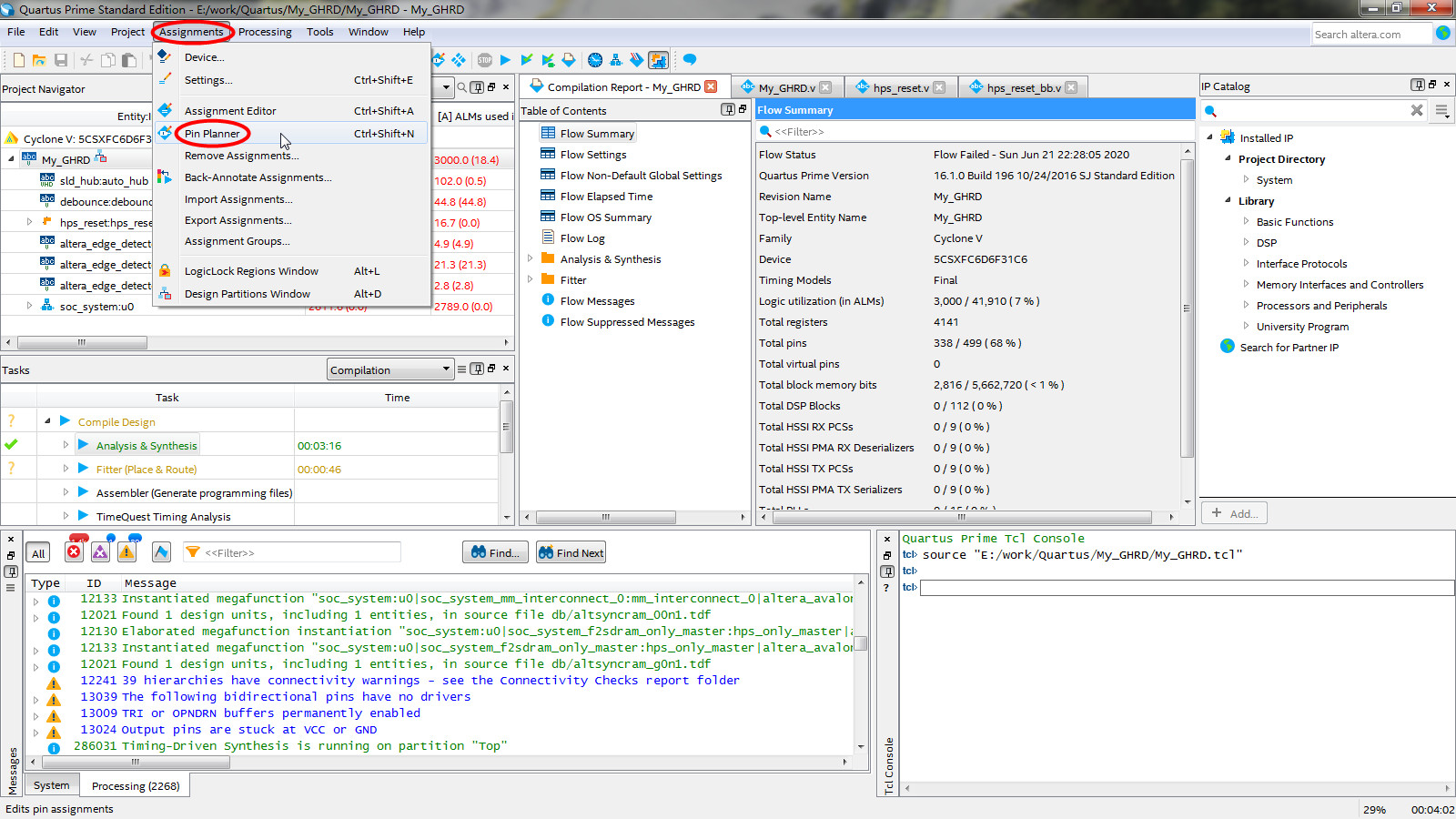The width and height of the screenshot is (1456, 819).
Task: Open Flow Settings in Table of Contents
Action: [x=593, y=155]
